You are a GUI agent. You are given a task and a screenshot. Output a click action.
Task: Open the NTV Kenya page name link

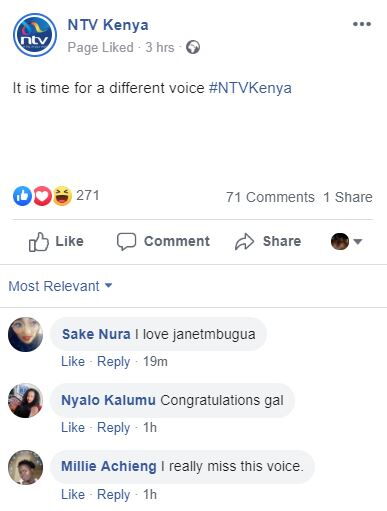tap(108, 25)
